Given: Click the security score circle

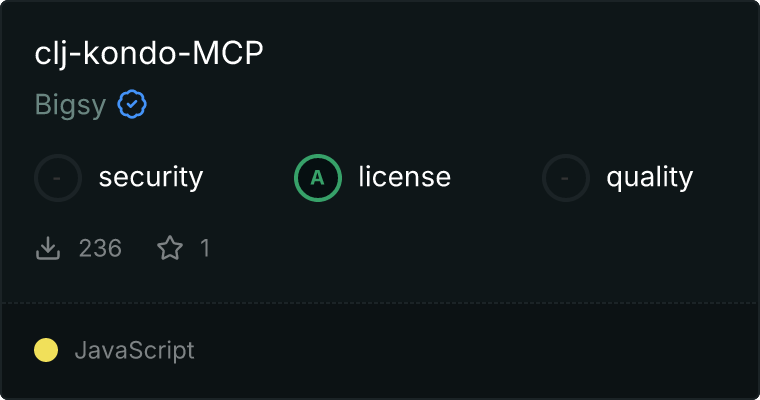Looking at the screenshot, I should (58, 178).
